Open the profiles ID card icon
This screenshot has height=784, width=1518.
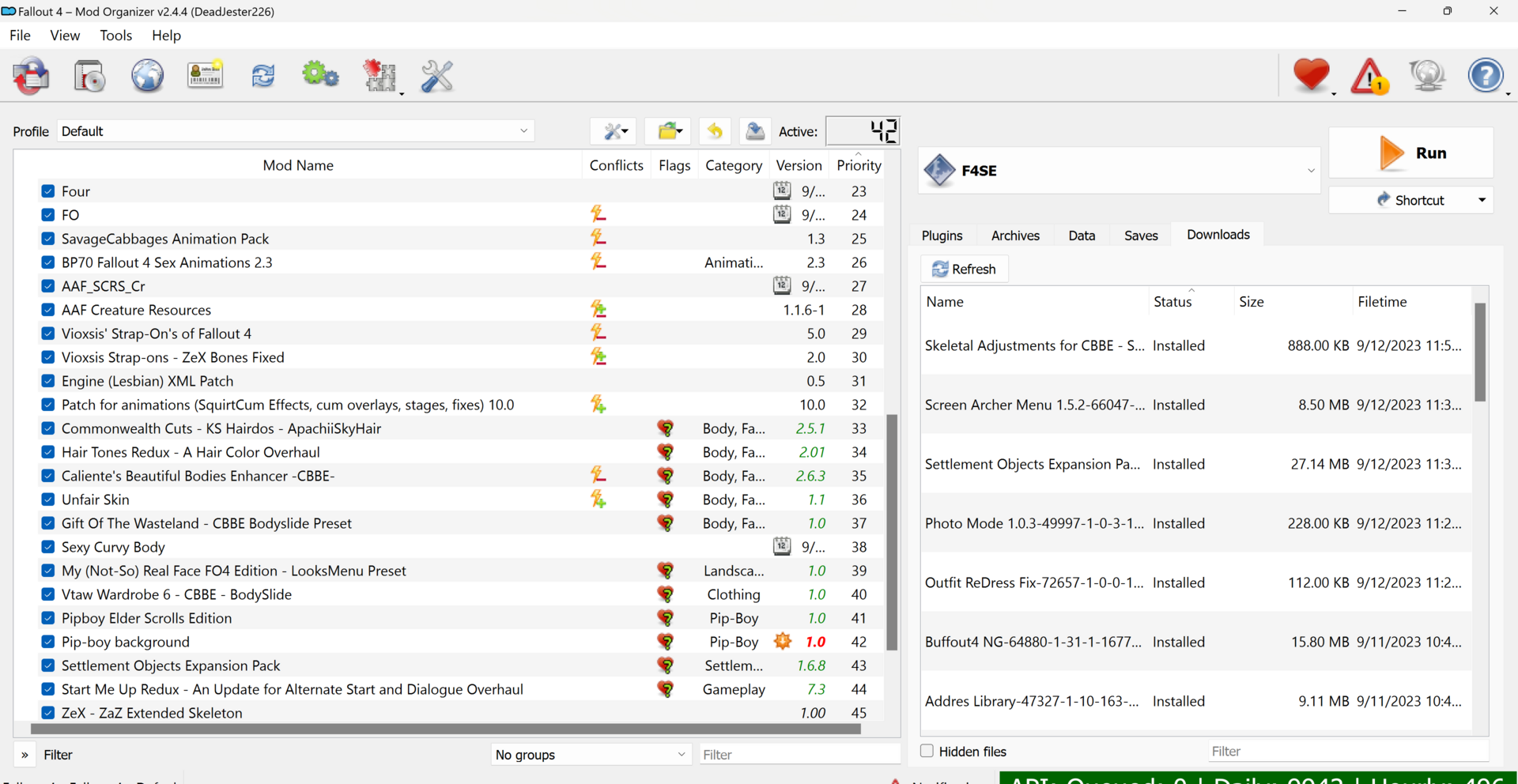[x=205, y=76]
